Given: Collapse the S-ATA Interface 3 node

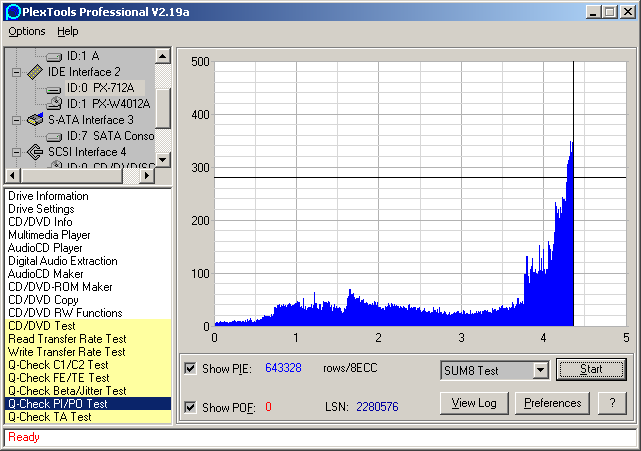Looking at the screenshot, I should pyautogui.click(x=16, y=120).
